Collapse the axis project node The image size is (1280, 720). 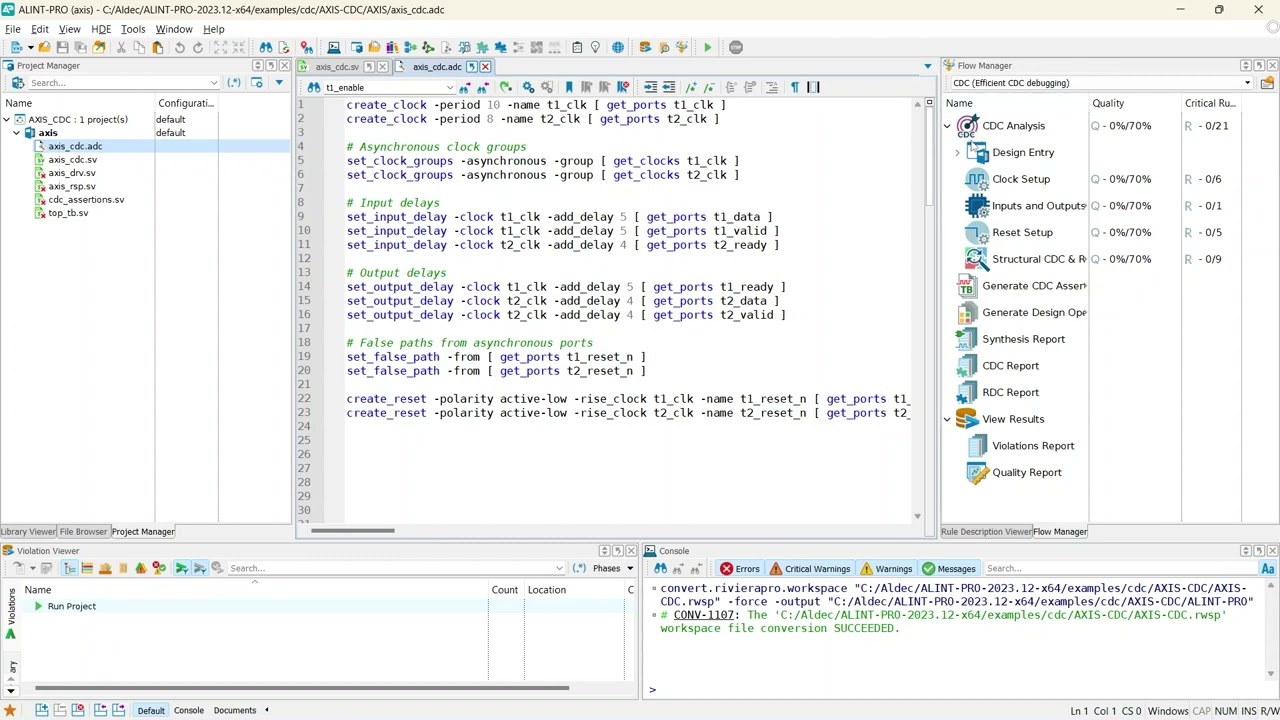coord(16,133)
